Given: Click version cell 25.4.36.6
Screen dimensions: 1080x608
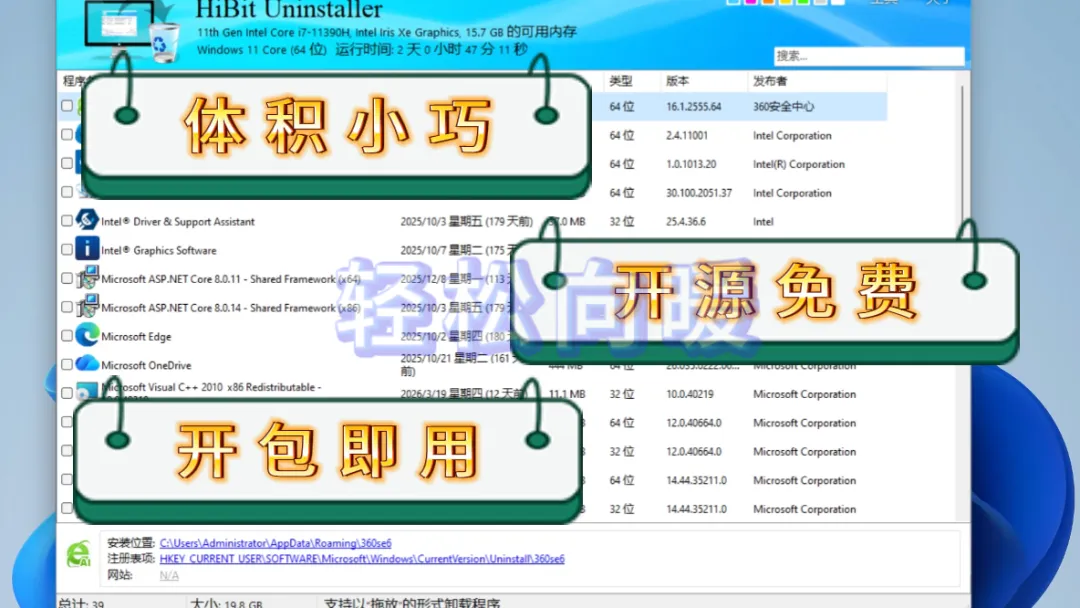Looking at the screenshot, I should [x=685, y=222].
